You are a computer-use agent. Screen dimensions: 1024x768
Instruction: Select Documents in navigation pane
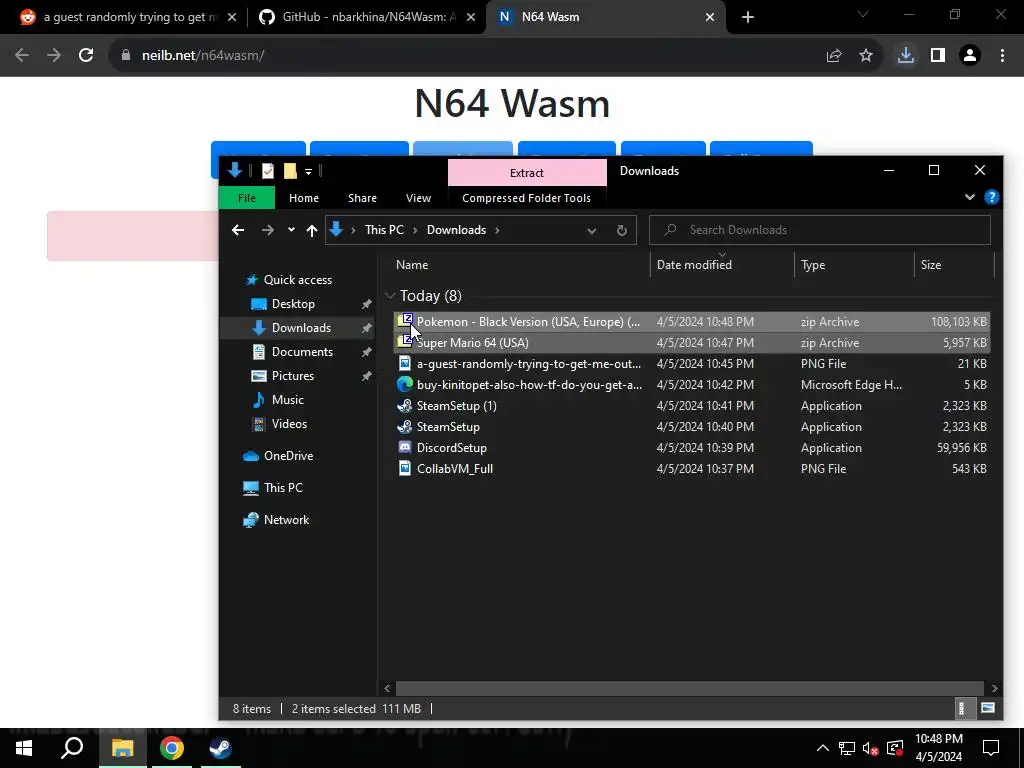click(302, 351)
